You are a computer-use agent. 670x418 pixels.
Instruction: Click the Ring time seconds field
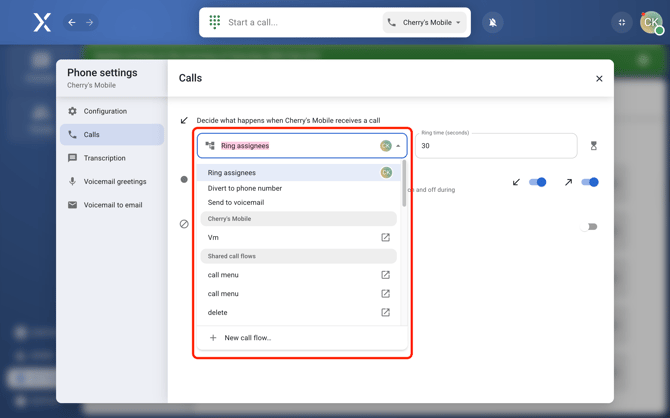pyautogui.click(x=496, y=146)
